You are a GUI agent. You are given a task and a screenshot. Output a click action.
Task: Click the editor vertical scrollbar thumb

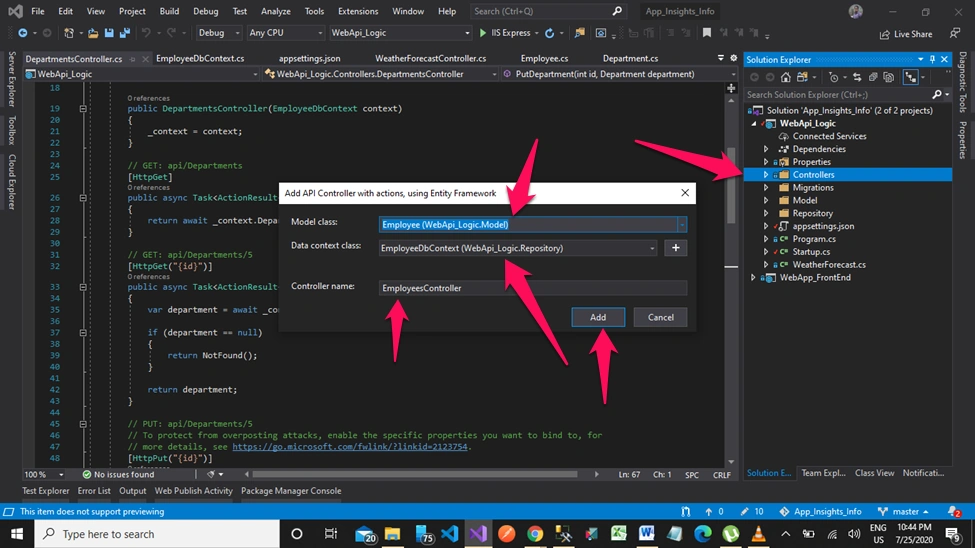[731, 185]
